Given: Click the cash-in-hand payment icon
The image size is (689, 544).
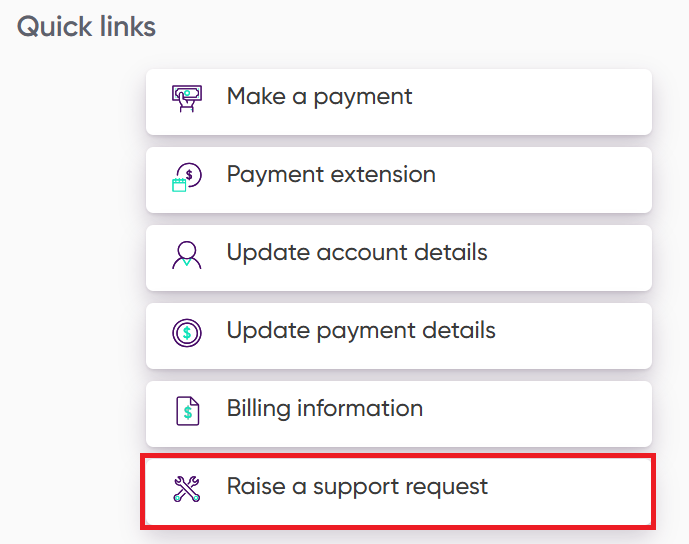Looking at the screenshot, I should tap(187, 98).
